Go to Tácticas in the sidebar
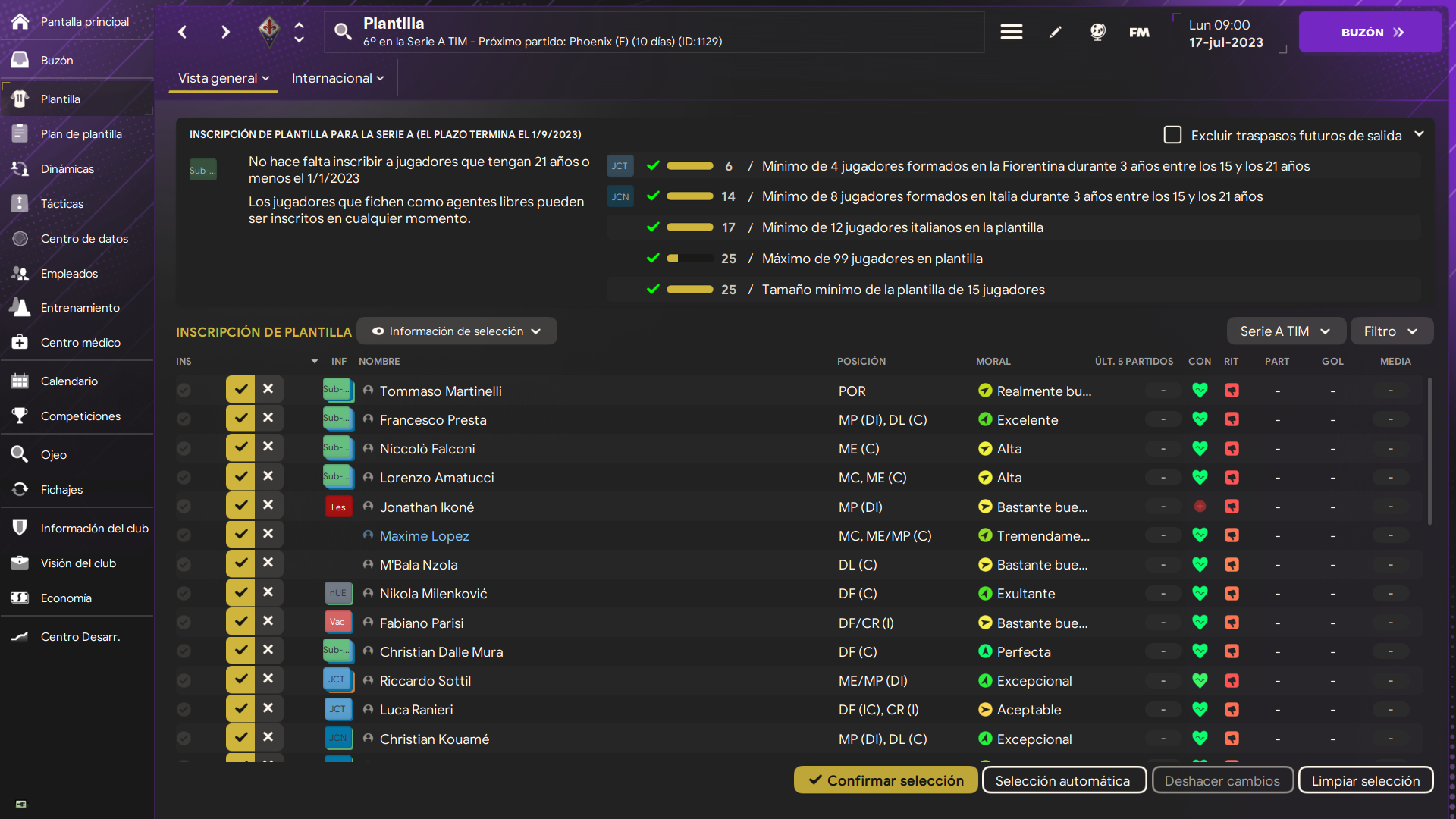Image resolution: width=1456 pixels, height=819 pixels. coord(62,203)
